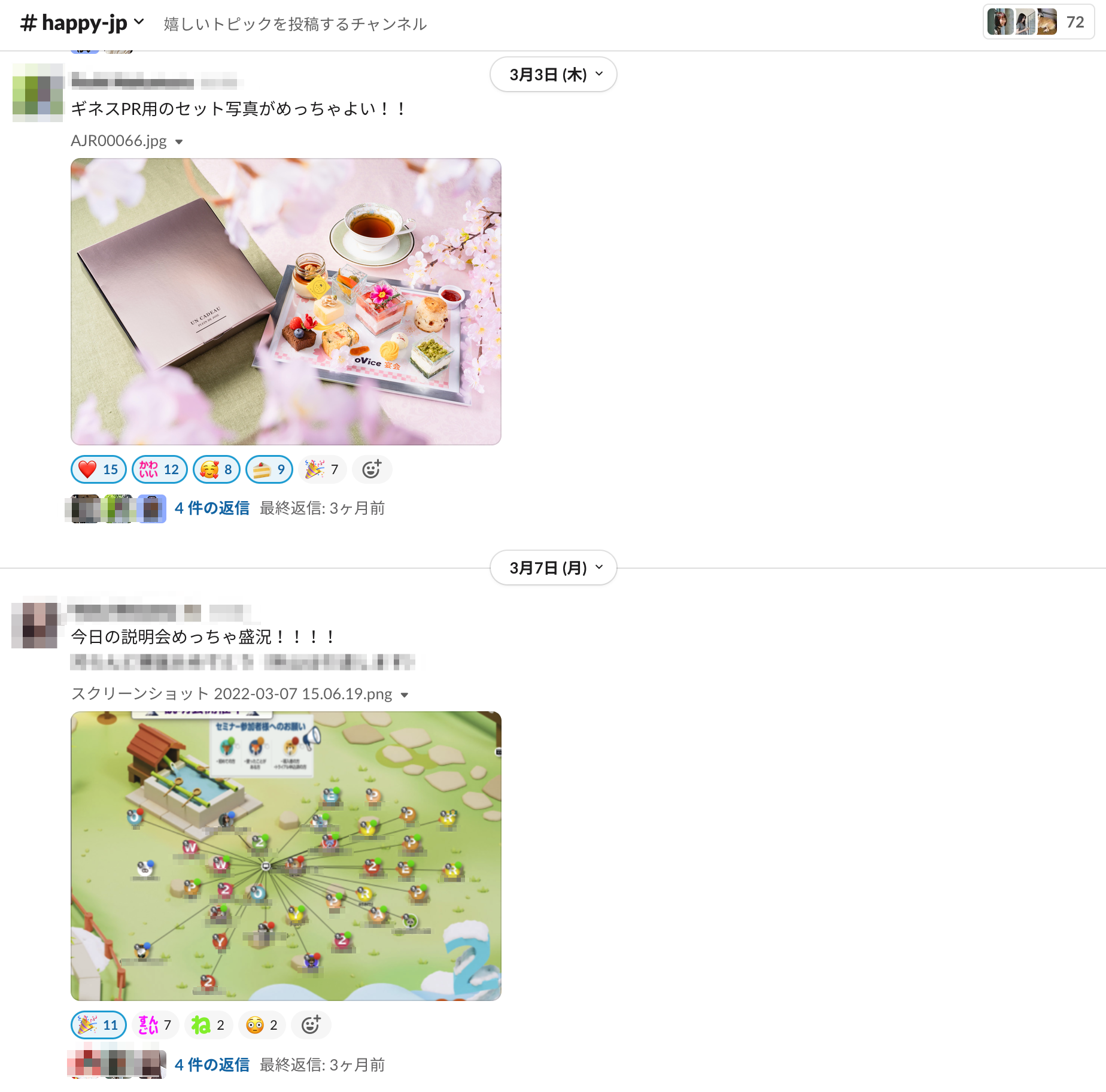Image resolution: width=1106 pixels, height=1092 pixels.
Task: Open the 3月3日 (木) date dropdown
Action: pos(554,75)
